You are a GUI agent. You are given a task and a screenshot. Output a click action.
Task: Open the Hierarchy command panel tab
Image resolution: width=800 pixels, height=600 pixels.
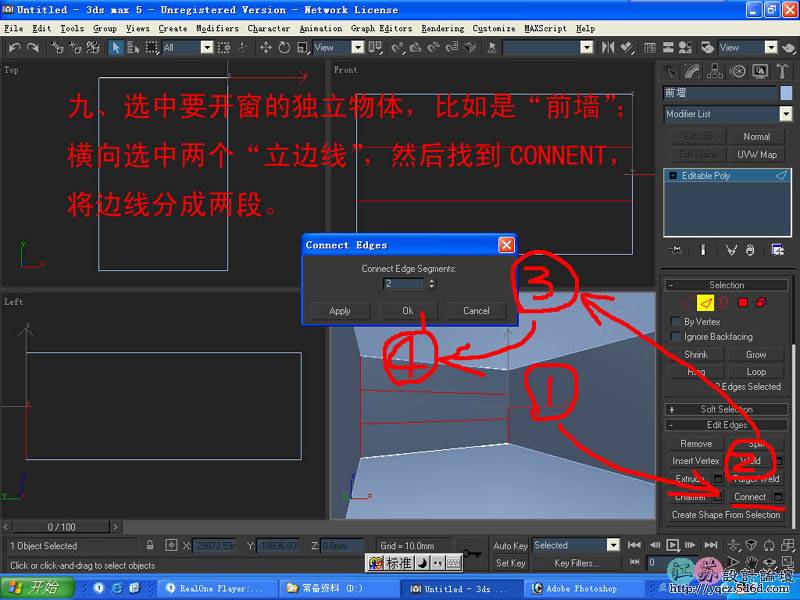[715, 71]
